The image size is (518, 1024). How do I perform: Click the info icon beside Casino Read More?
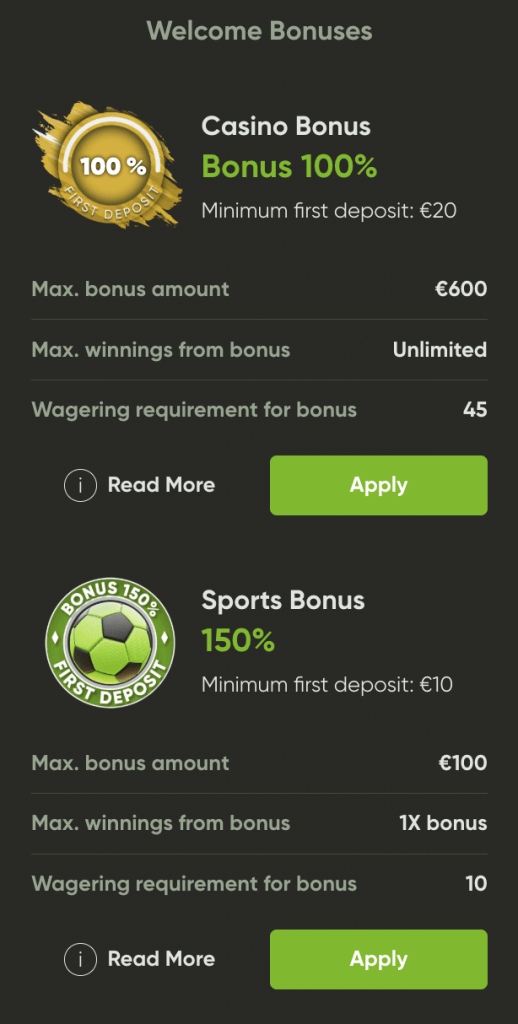pos(80,485)
